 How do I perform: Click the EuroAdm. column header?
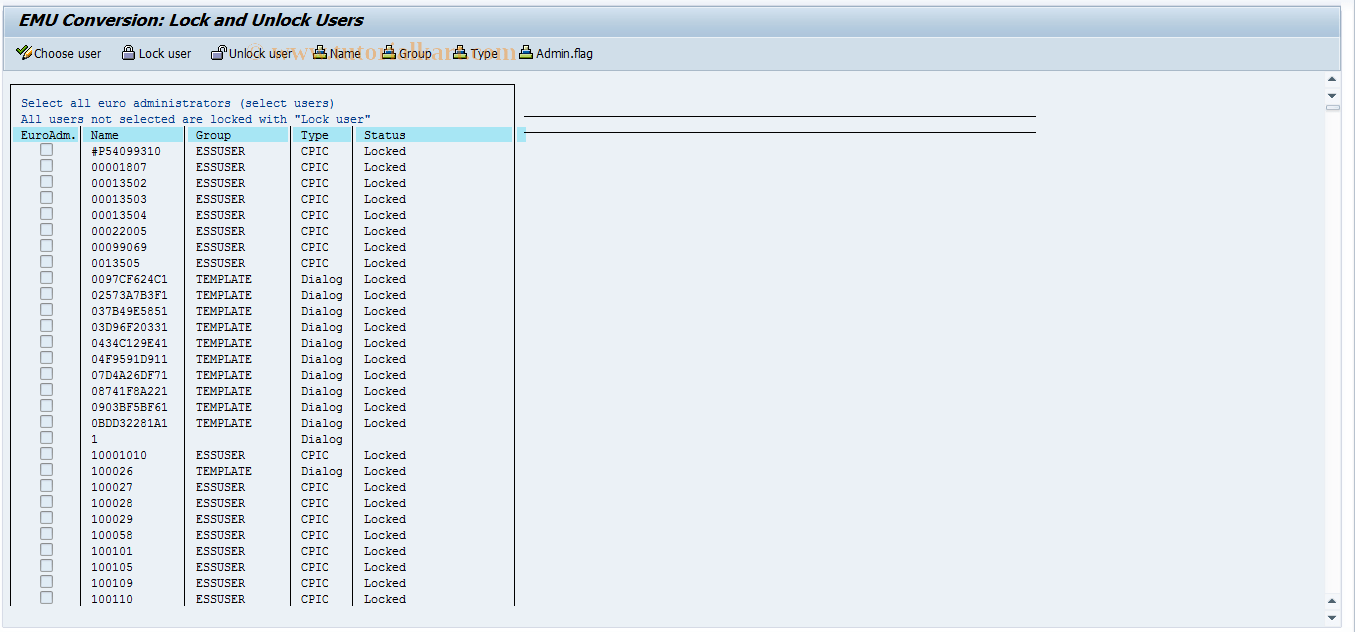pos(48,135)
